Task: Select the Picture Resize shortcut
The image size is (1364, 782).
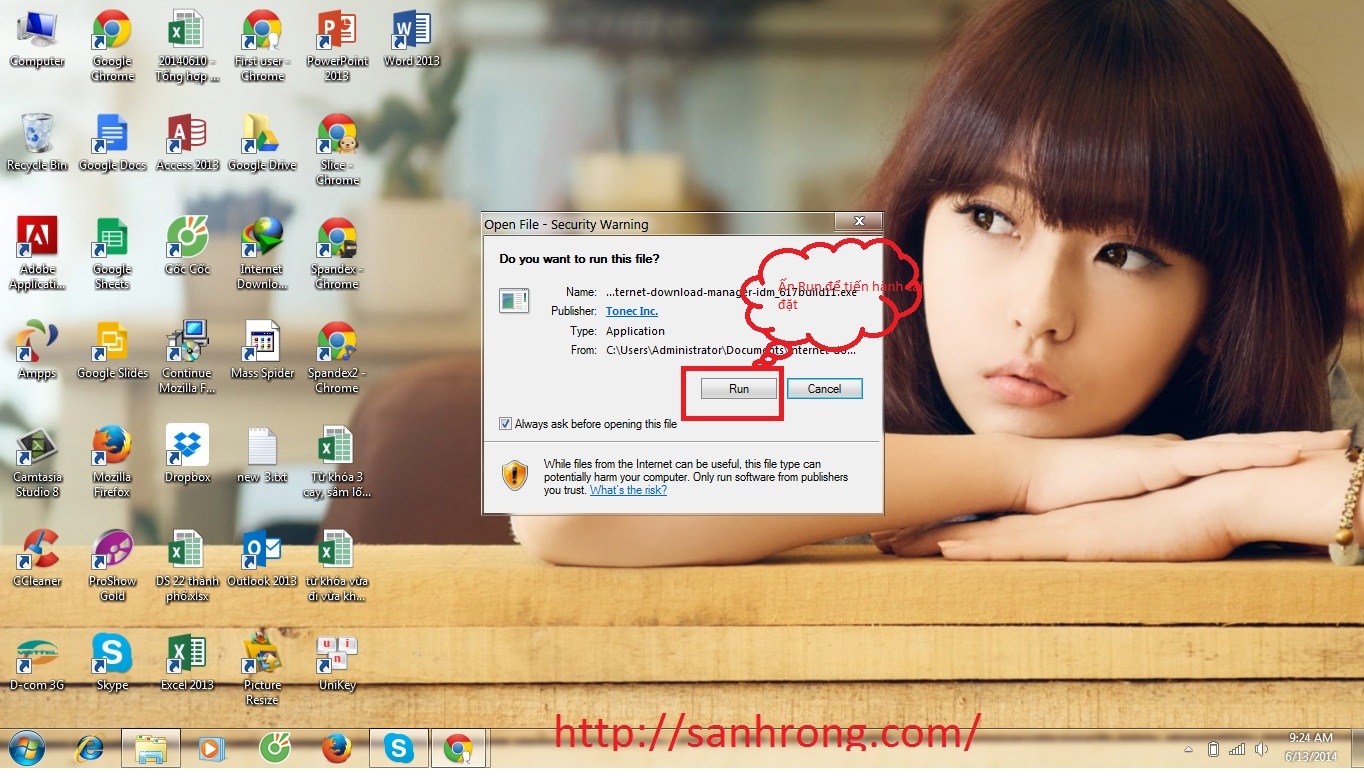Action: (x=262, y=669)
